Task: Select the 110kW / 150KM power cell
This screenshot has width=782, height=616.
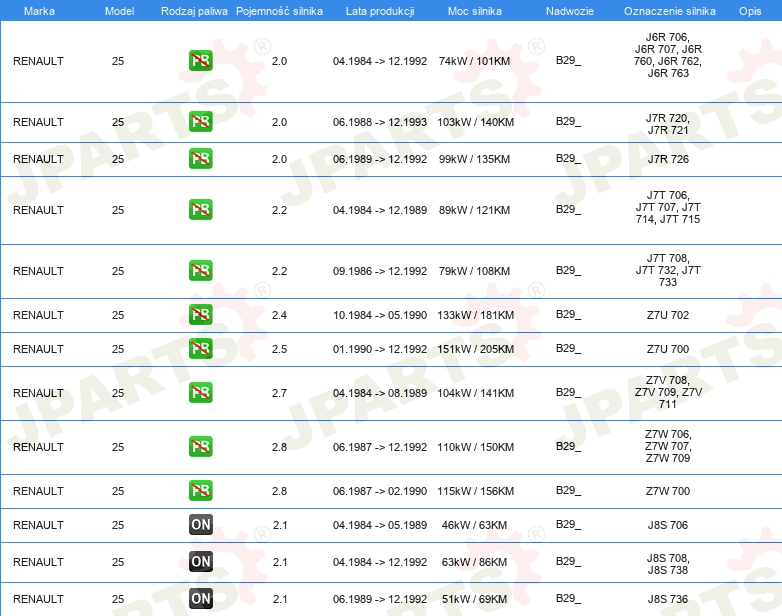Action: pyautogui.click(x=475, y=447)
